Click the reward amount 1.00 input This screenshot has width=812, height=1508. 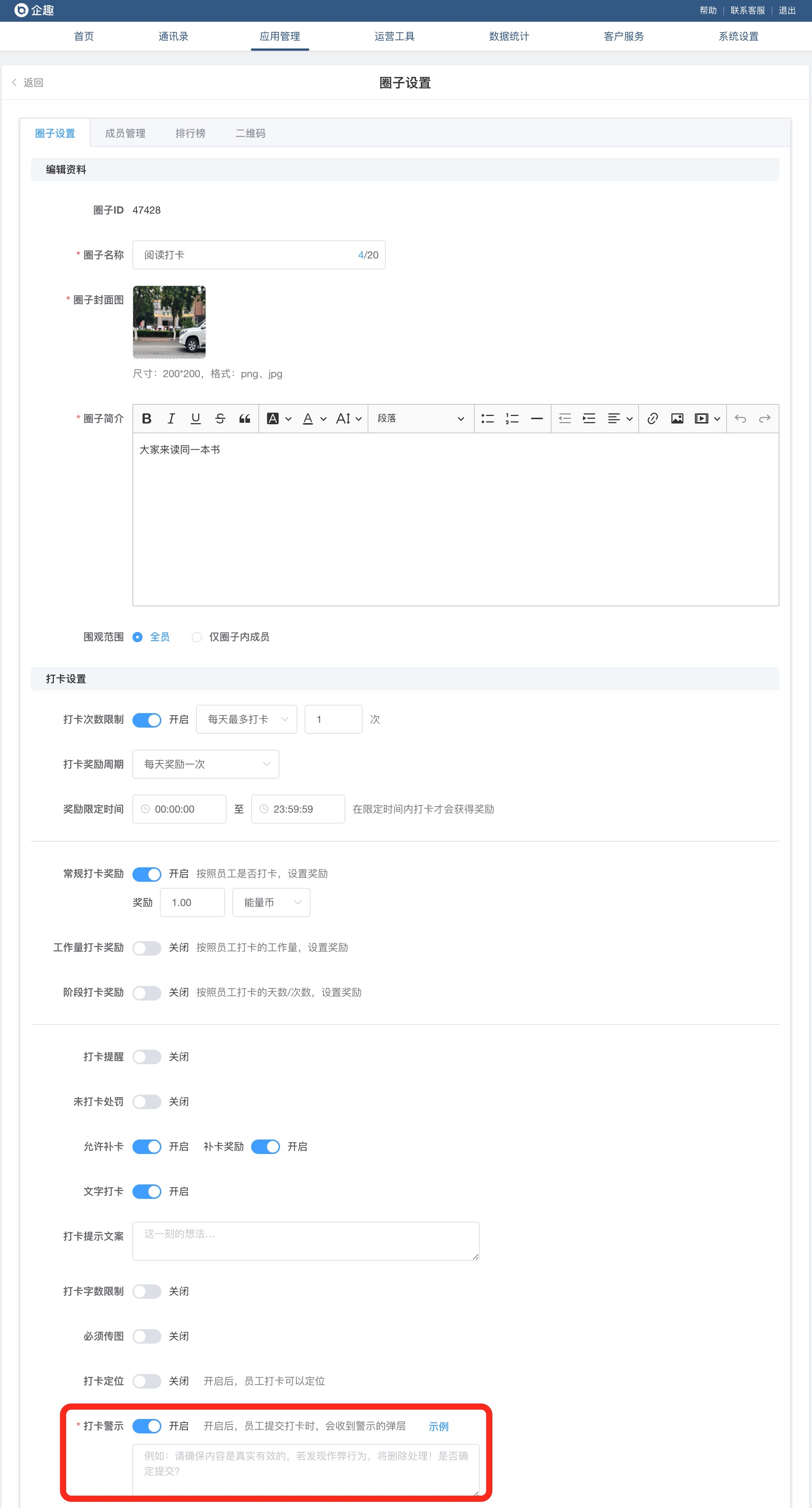point(193,903)
